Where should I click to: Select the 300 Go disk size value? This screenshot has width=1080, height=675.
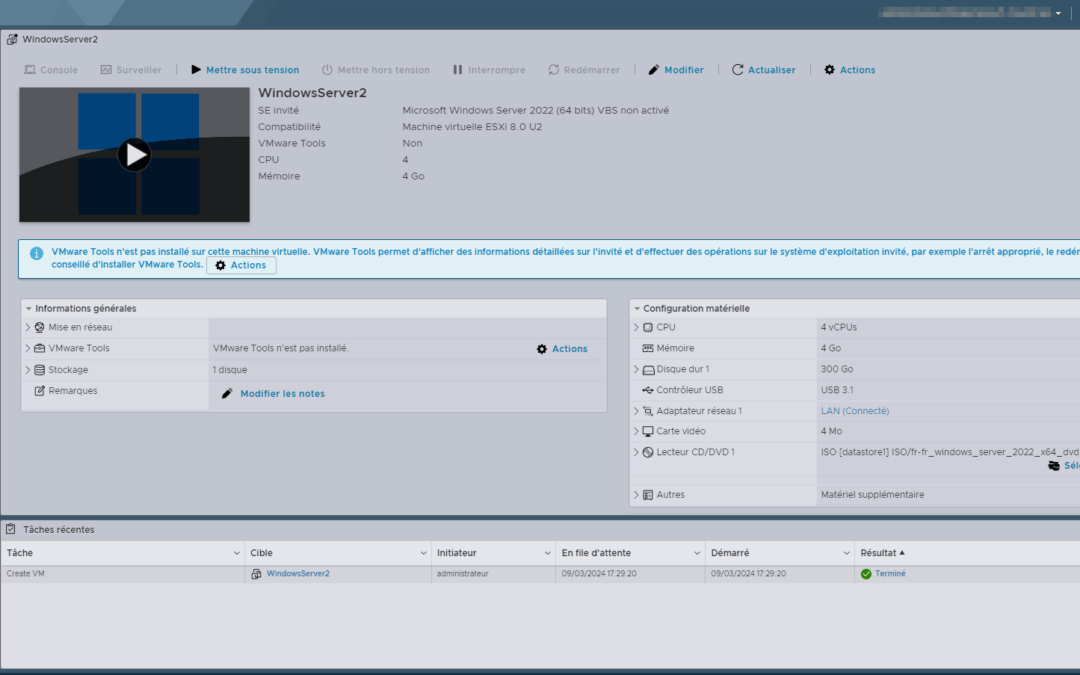(837, 369)
